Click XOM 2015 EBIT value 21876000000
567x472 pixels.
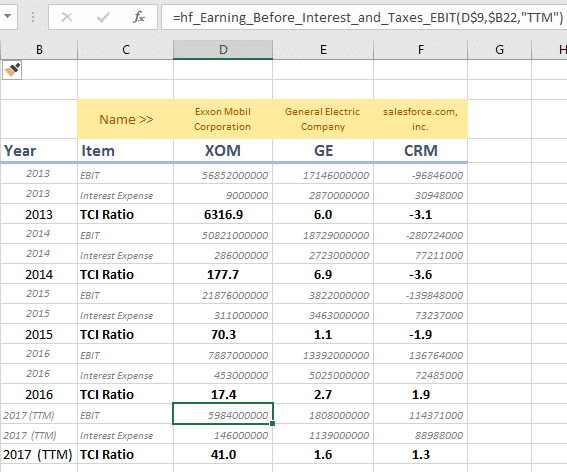[223, 295]
